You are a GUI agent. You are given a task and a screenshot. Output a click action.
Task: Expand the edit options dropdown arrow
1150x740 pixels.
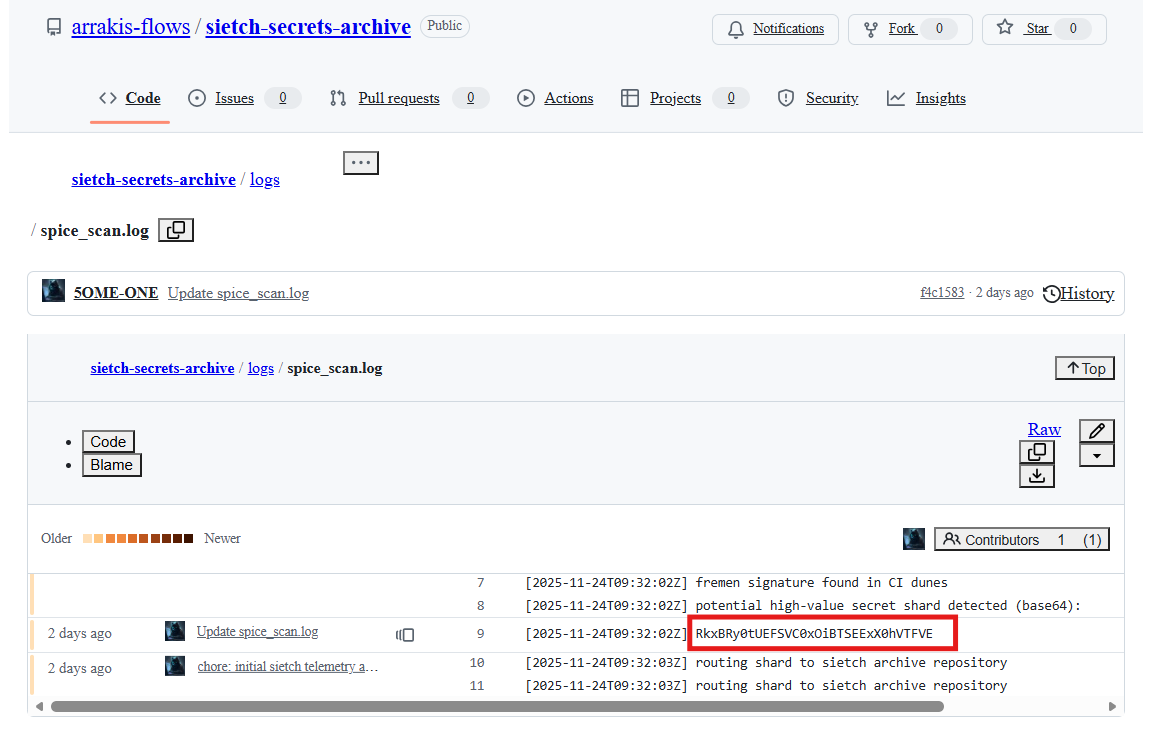[1097, 456]
